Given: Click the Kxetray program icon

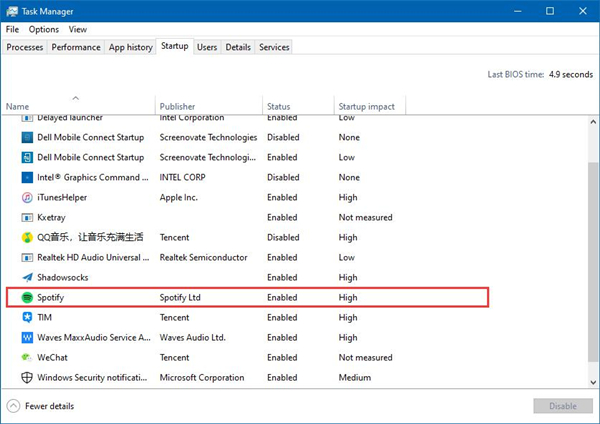Looking at the screenshot, I should [x=27, y=217].
